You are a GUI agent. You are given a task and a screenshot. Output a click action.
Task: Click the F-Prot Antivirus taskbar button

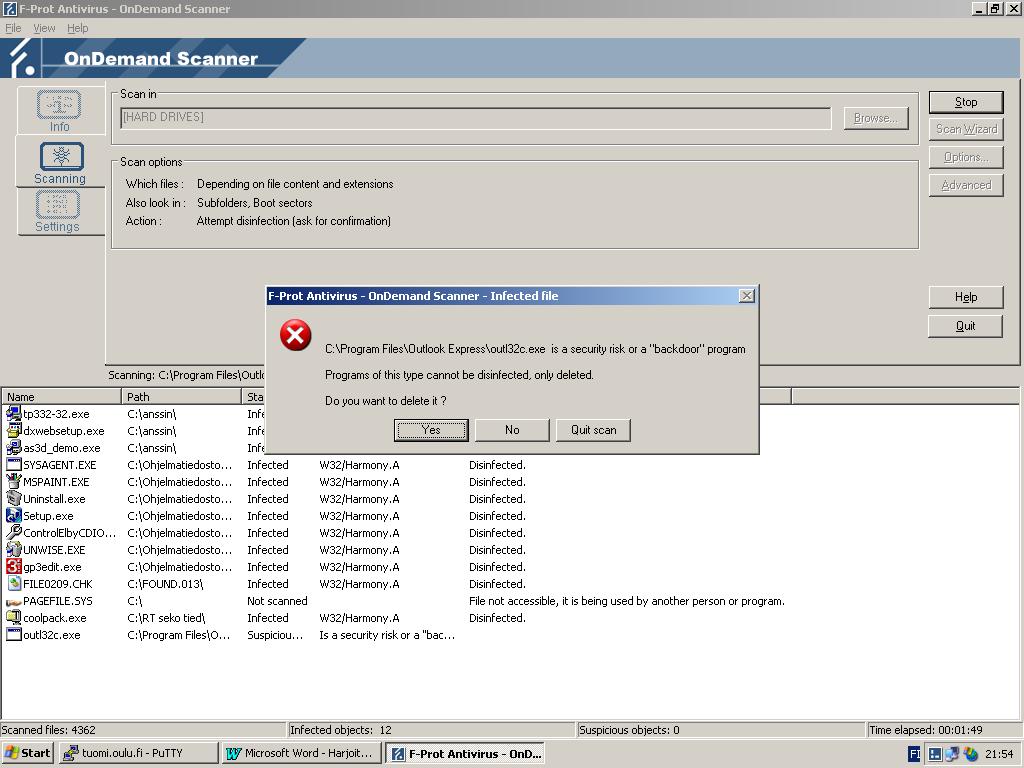465,753
